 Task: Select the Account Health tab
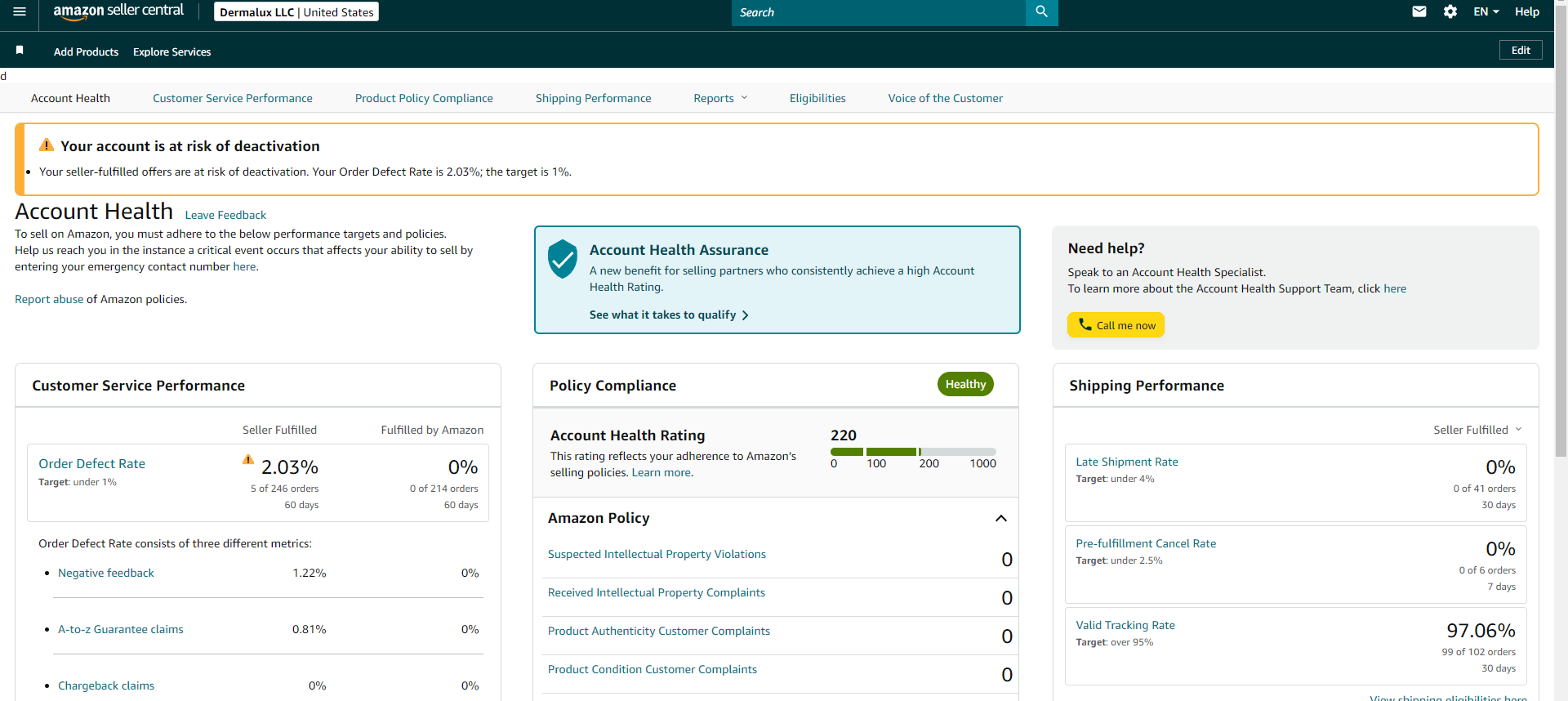[x=70, y=98]
